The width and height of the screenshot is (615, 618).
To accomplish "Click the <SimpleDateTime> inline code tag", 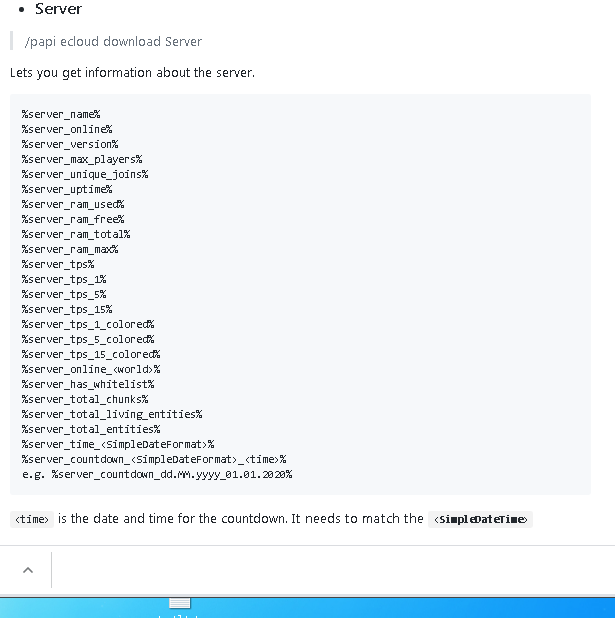I will [x=481, y=520].
